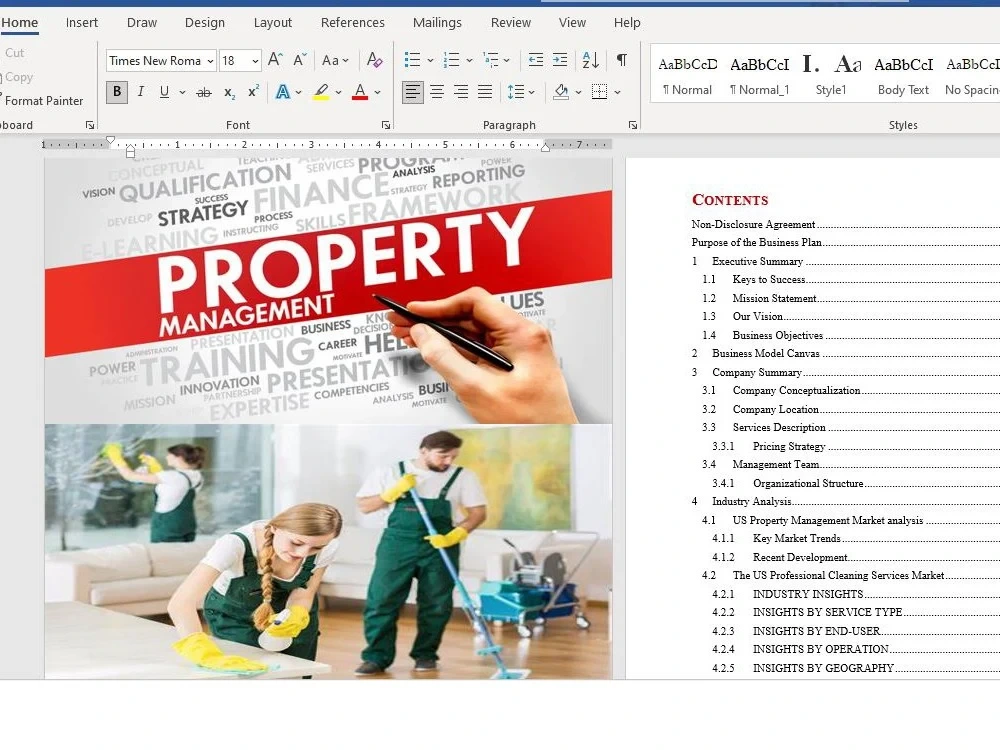Screen dimensions: 1000x750
Task: Open the font size dropdown
Action: coord(254,60)
